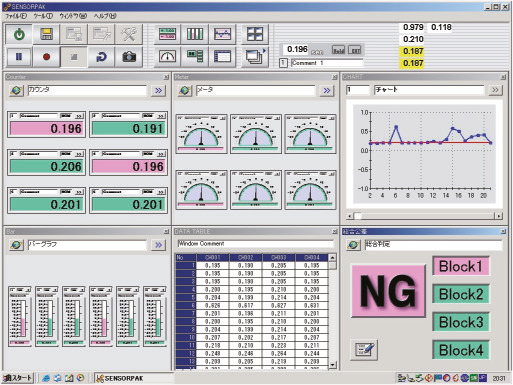Start recording with the red dot button
513x385 pixels.
point(46,57)
